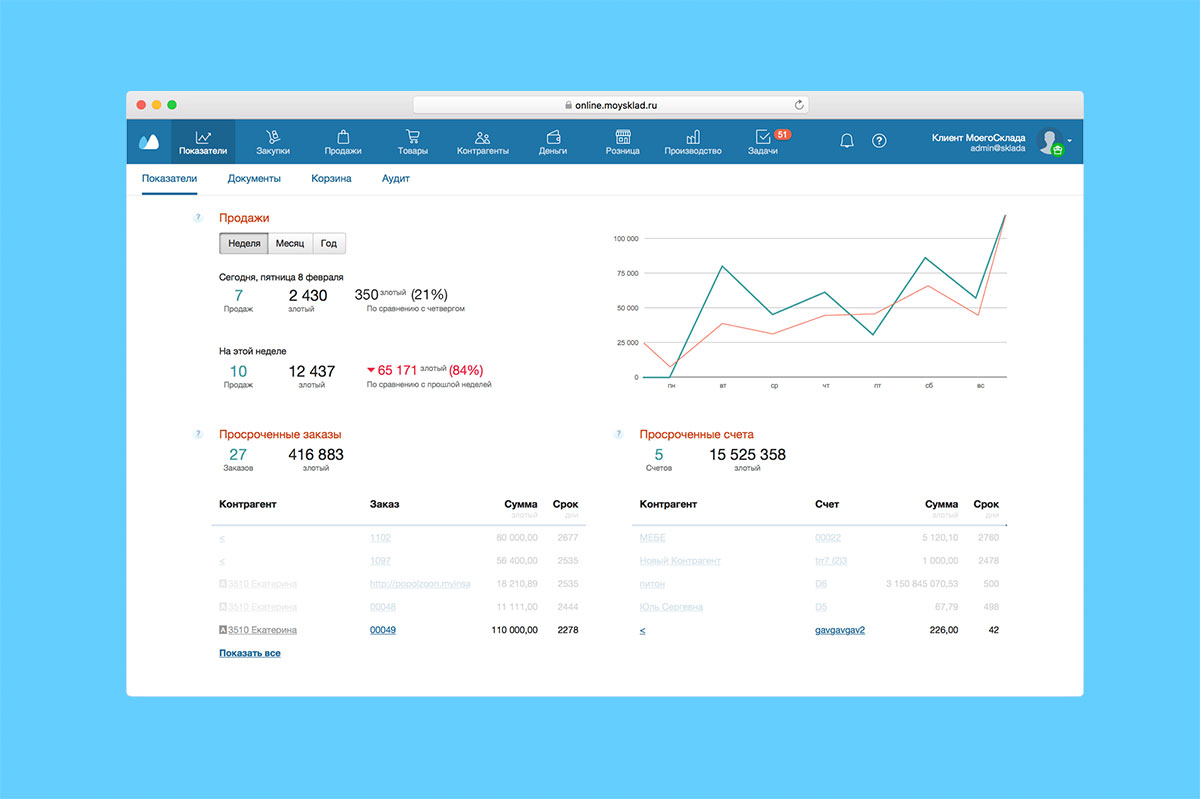Switch sales period to Месяц
This screenshot has width=1200, height=799.
point(290,243)
